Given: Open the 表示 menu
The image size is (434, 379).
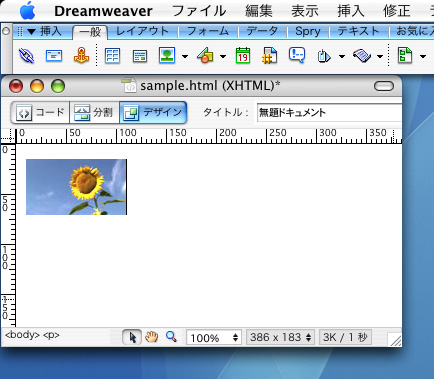Looking at the screenshot, I should (305, 11).
